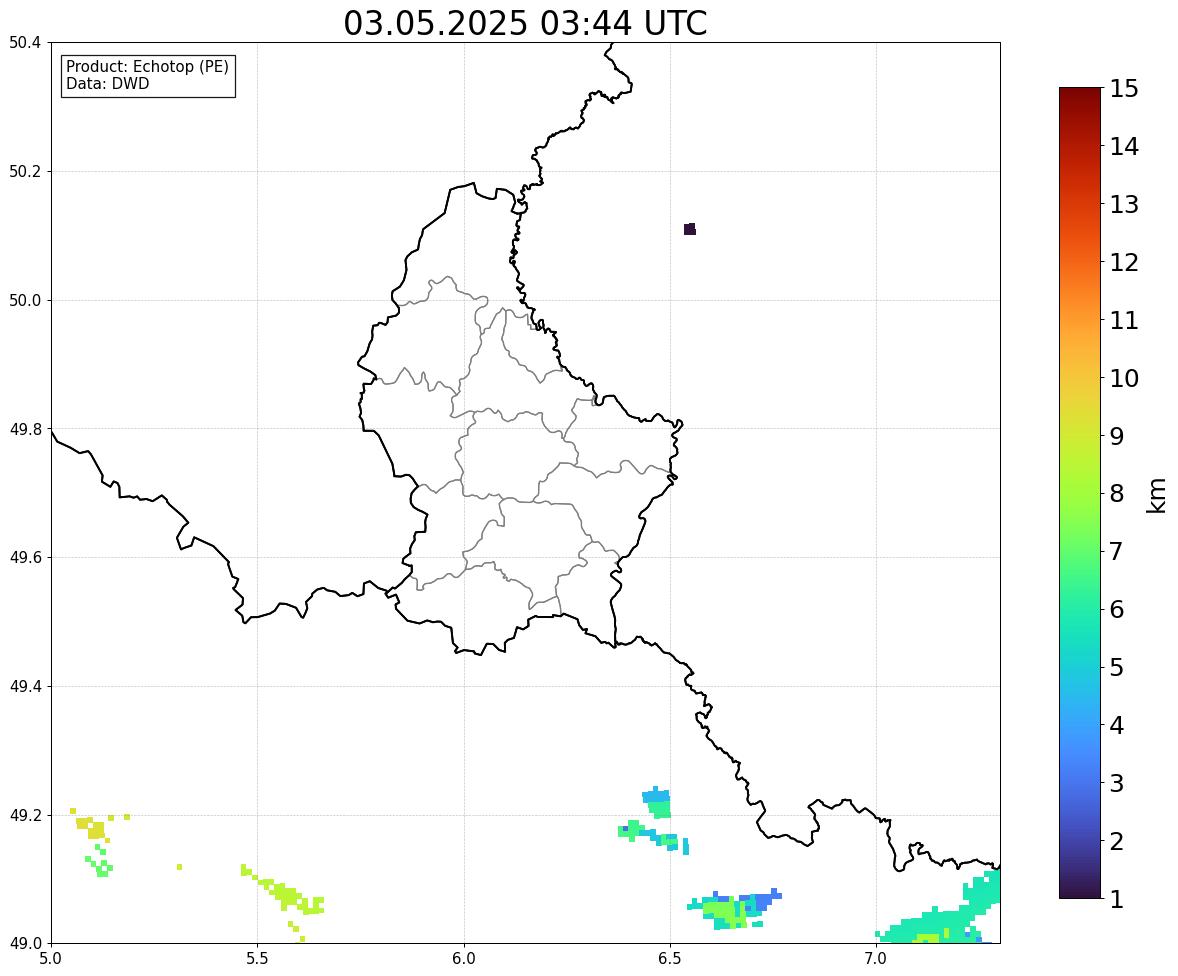Viewport: 1178px width, 976px height.
Task: Click the colorbar tick label 7
Action: pos(1117,551)
